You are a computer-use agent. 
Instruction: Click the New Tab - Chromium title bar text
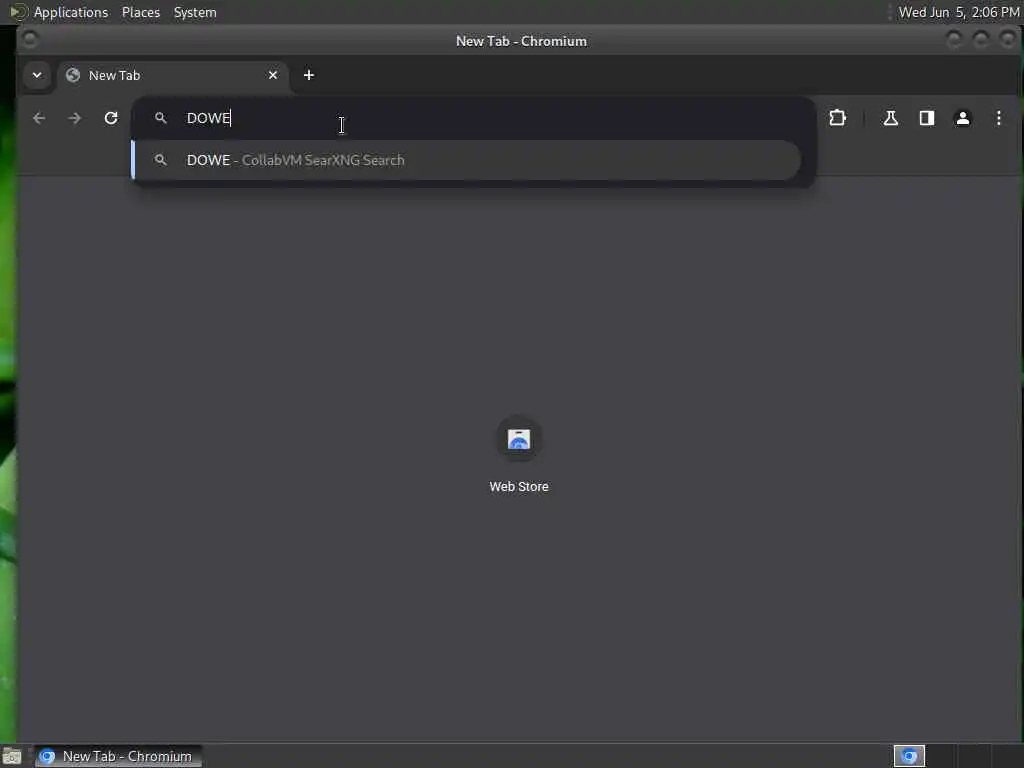click(521, 41)
